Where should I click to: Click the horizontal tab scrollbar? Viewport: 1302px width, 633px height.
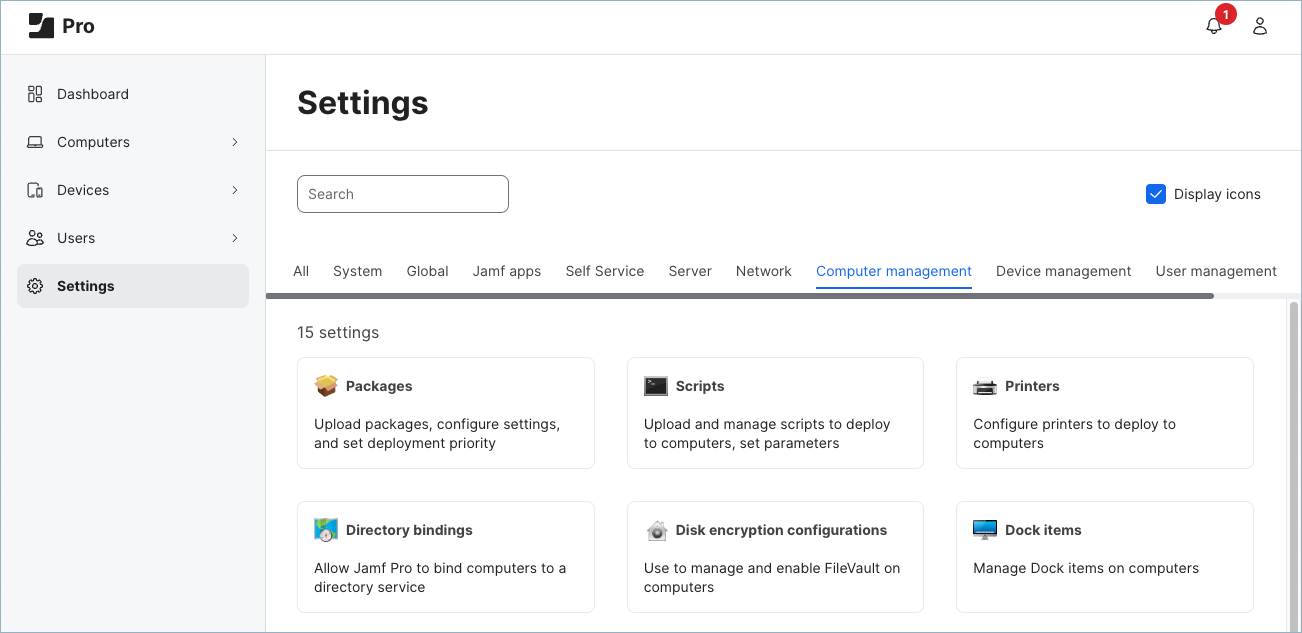pos(740,296)
